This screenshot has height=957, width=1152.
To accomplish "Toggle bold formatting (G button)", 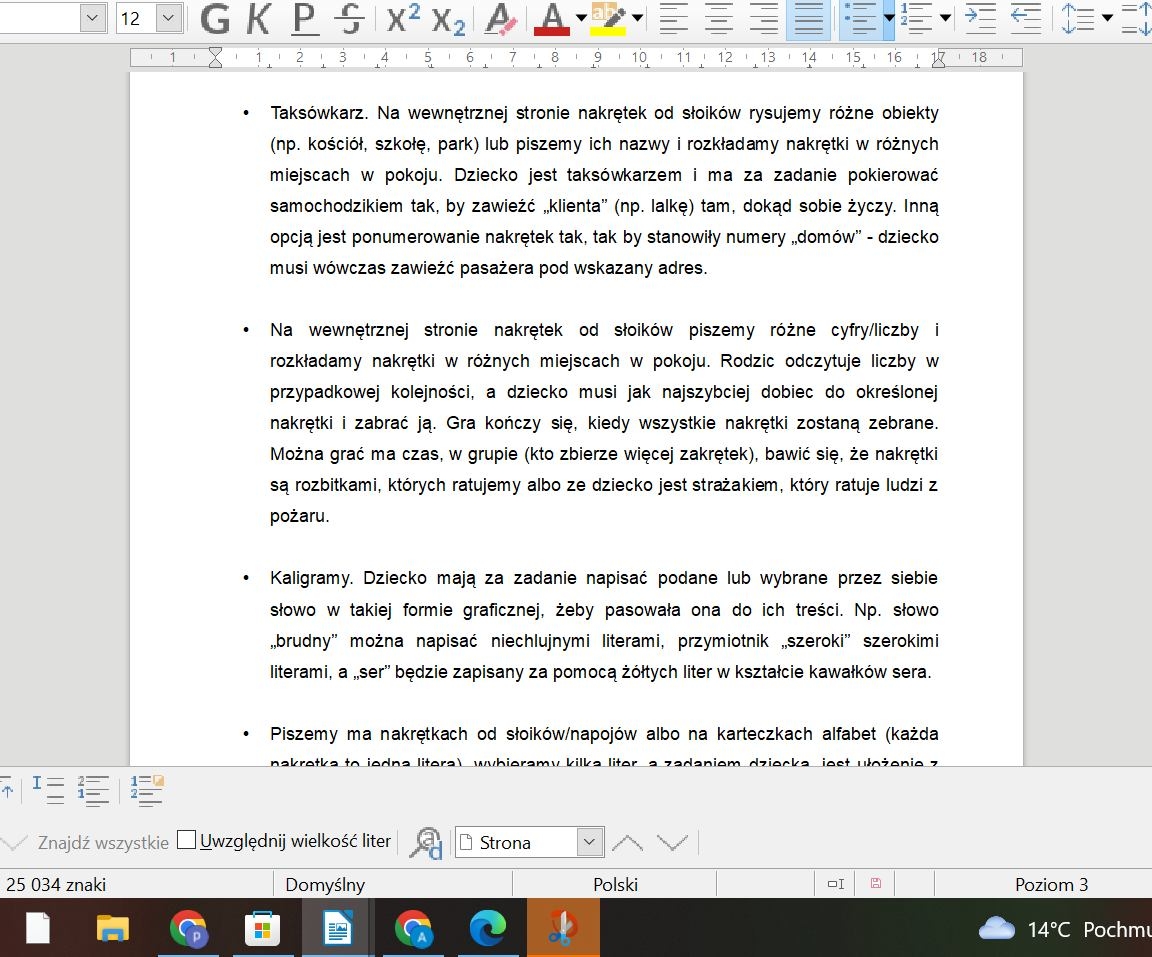I will tap(215, 18).
